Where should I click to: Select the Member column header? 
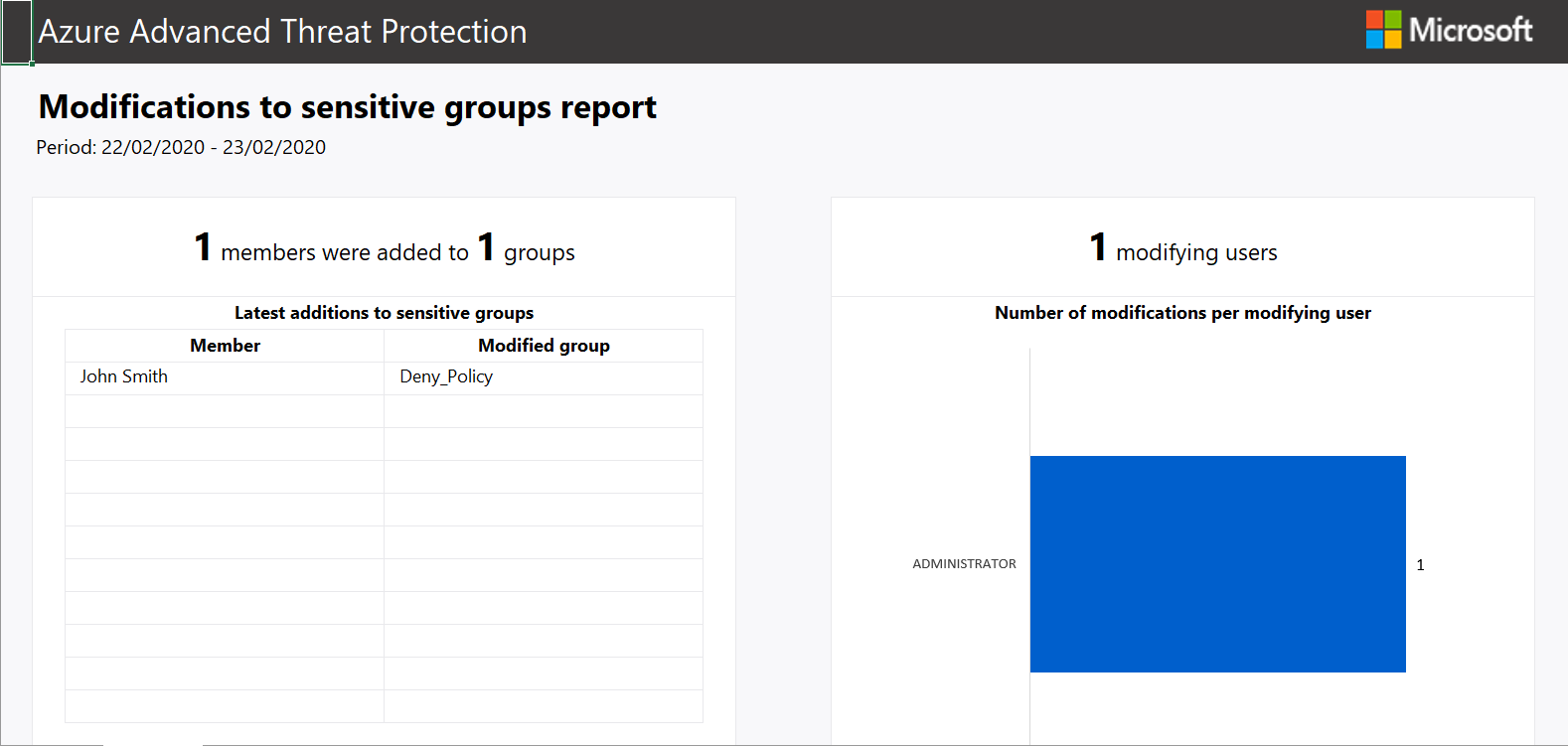tap(225, 346)
